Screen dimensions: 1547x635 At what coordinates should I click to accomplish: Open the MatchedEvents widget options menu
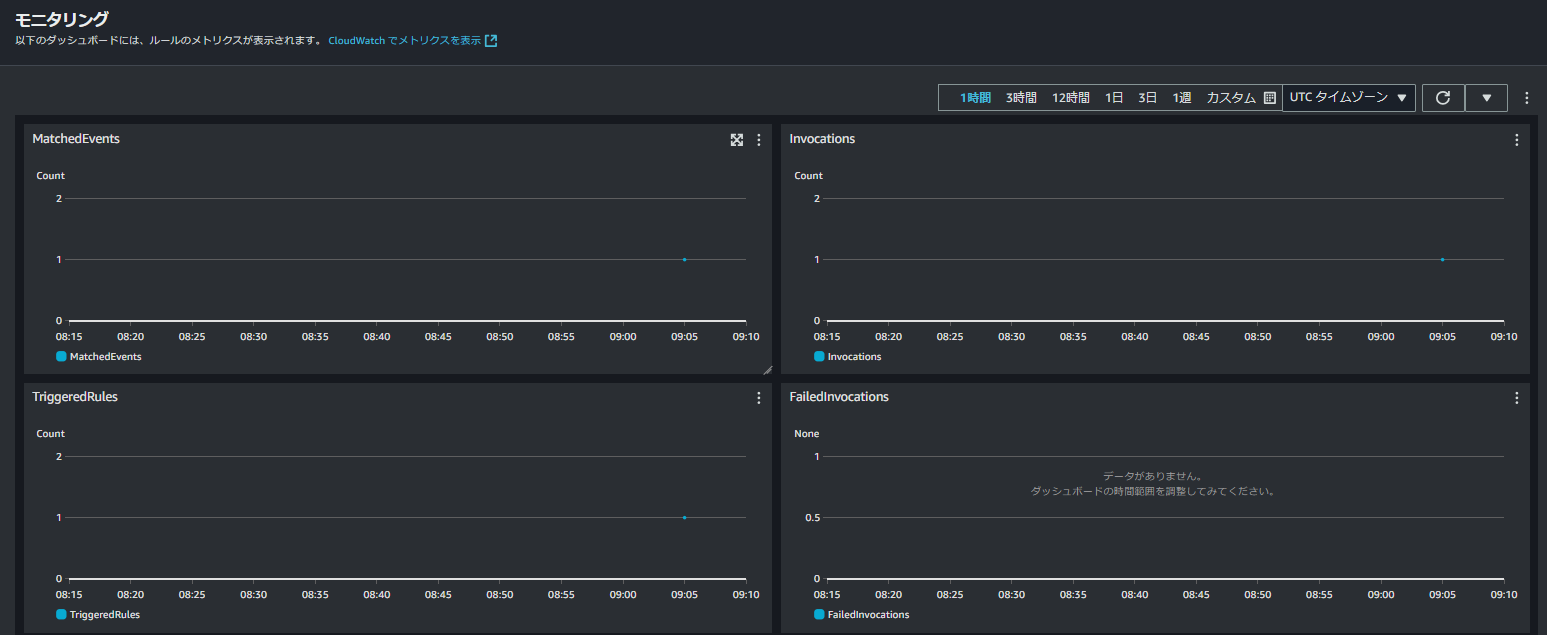(x=758, y=140)
